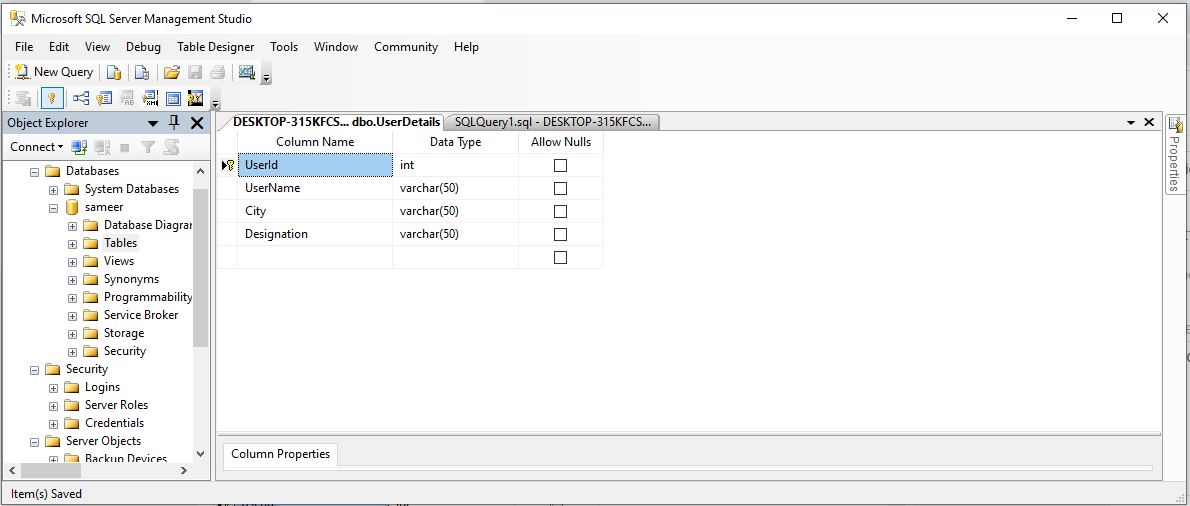This screenshot has width=1190, height=506.
Task: Toggle Allow Nulls checkbox for UserName
Action: tap(560, 188)
